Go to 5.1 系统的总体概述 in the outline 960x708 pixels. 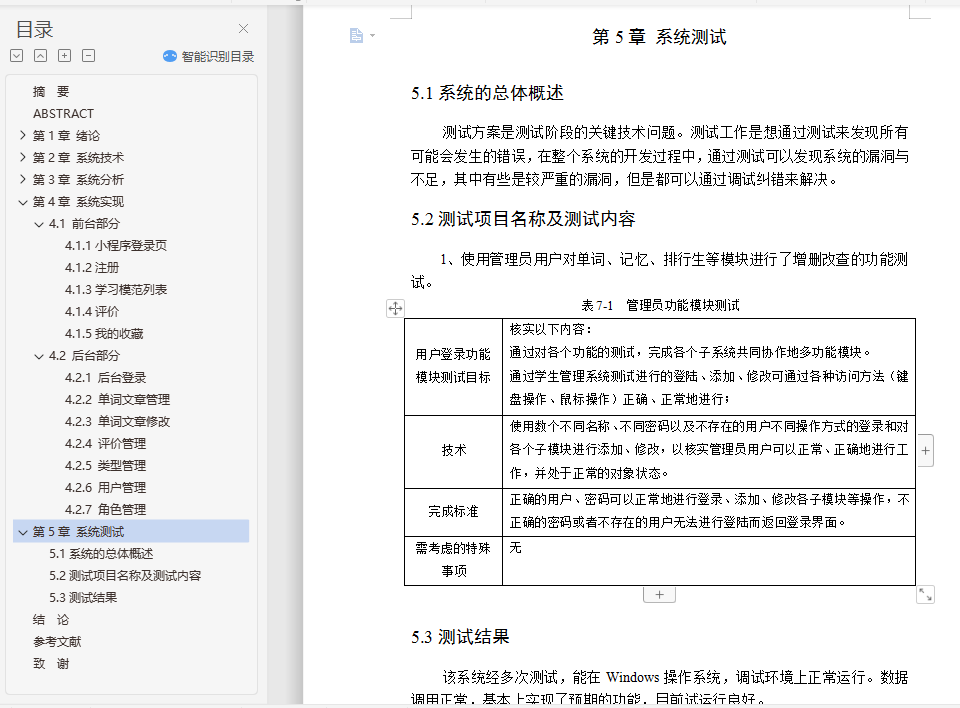point(101,554)
